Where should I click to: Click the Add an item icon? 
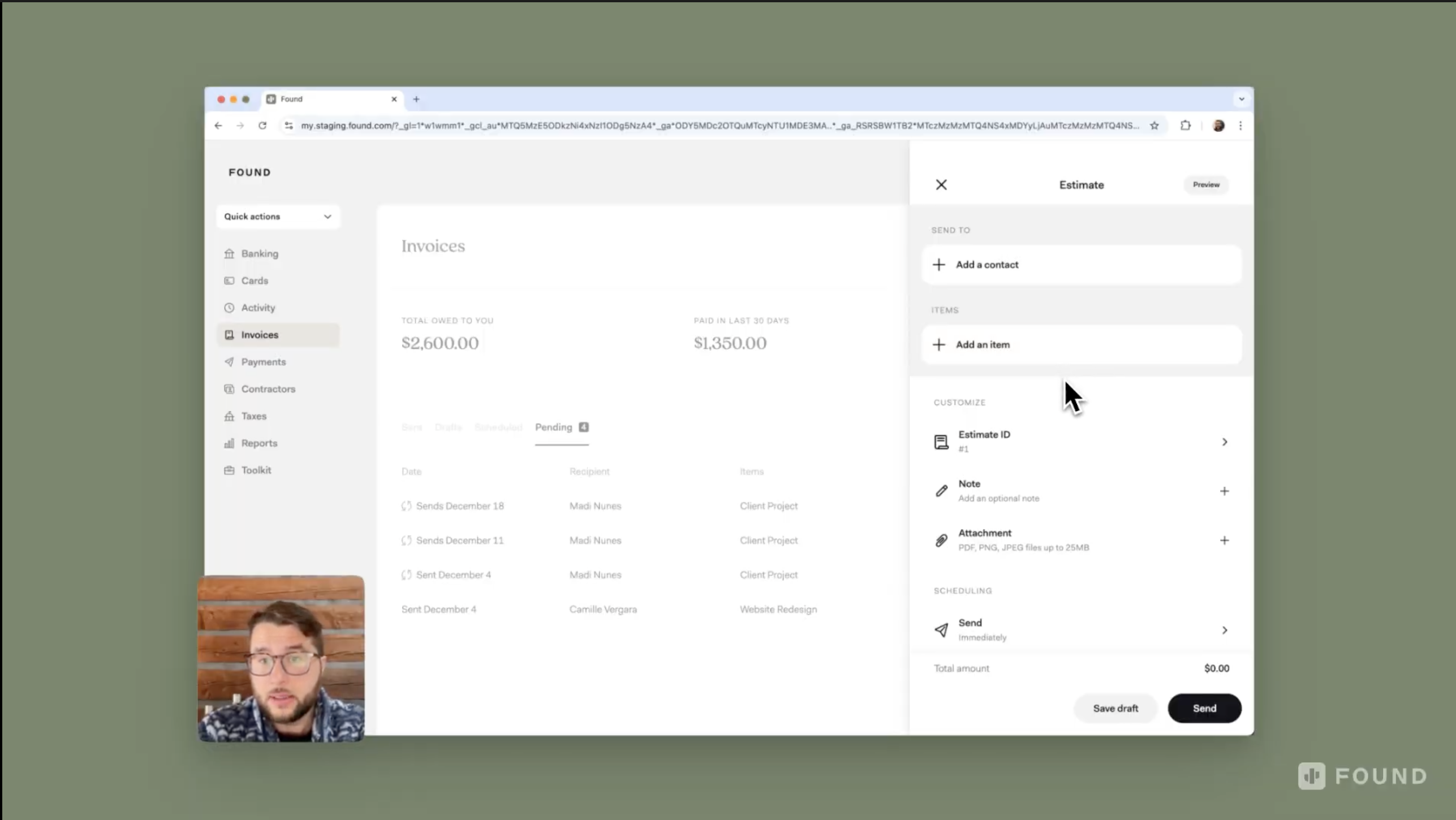939,344
